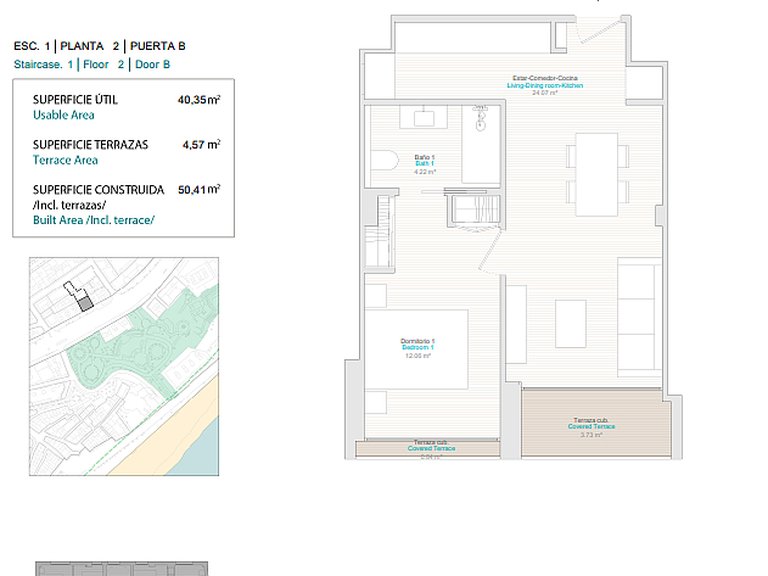Click the 'Staircase. 1' English label
Viewport: 768px width, 576px height.
tap(43, 64)
